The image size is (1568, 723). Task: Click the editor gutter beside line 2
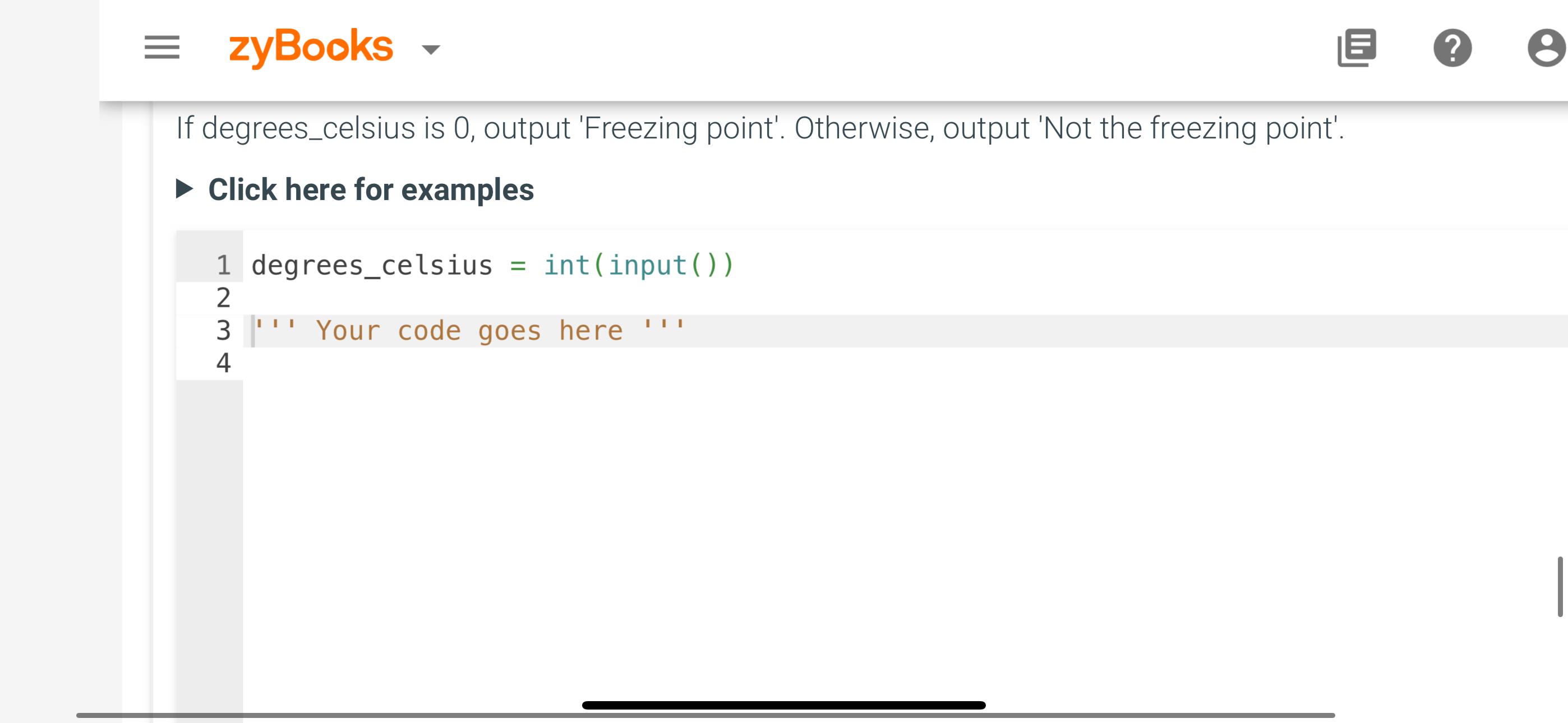pos(223,297)
